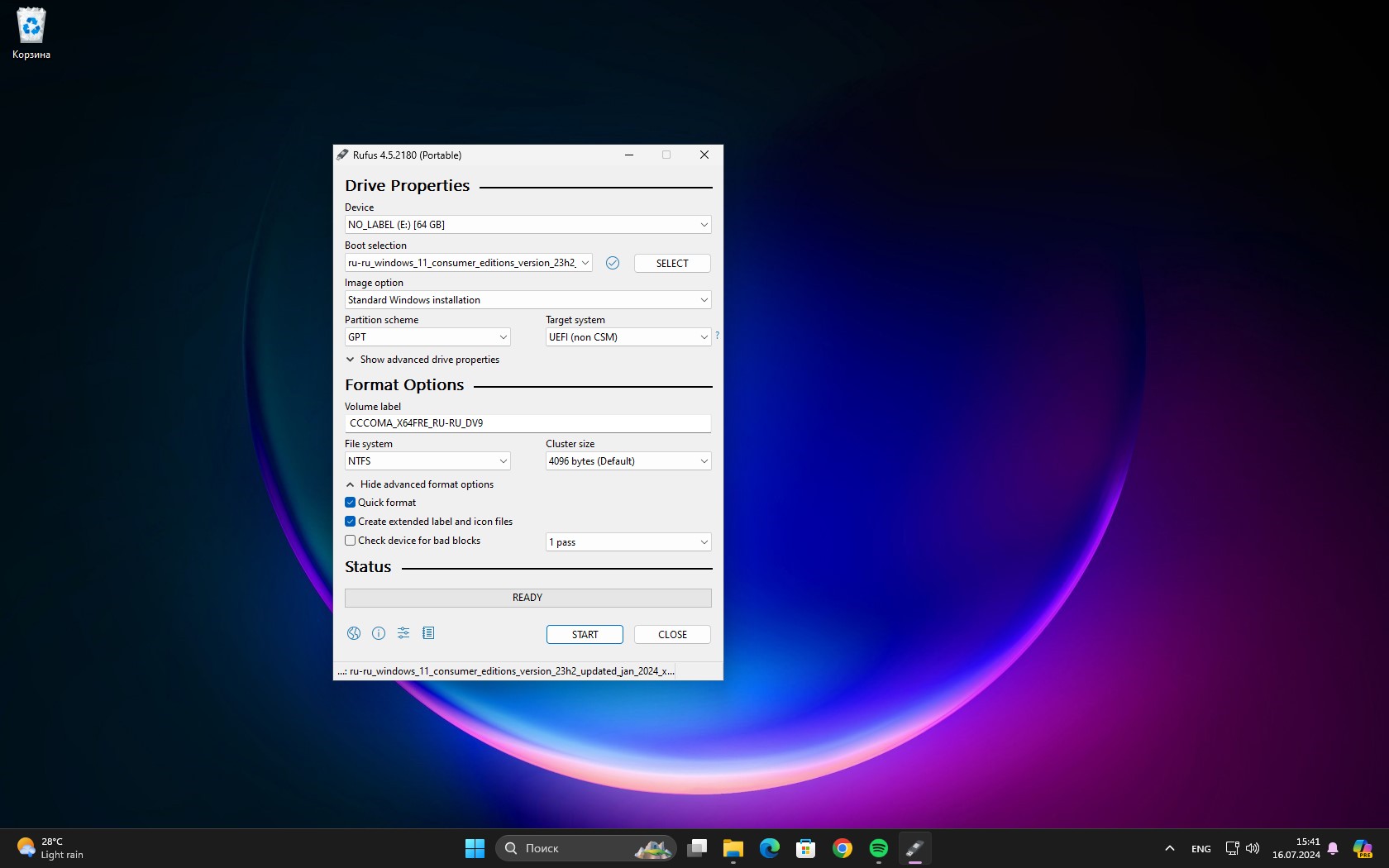The image size is (1389, 868).
Task: Toggle Create extended label and icon files
Action: click(x=350, y=522)
